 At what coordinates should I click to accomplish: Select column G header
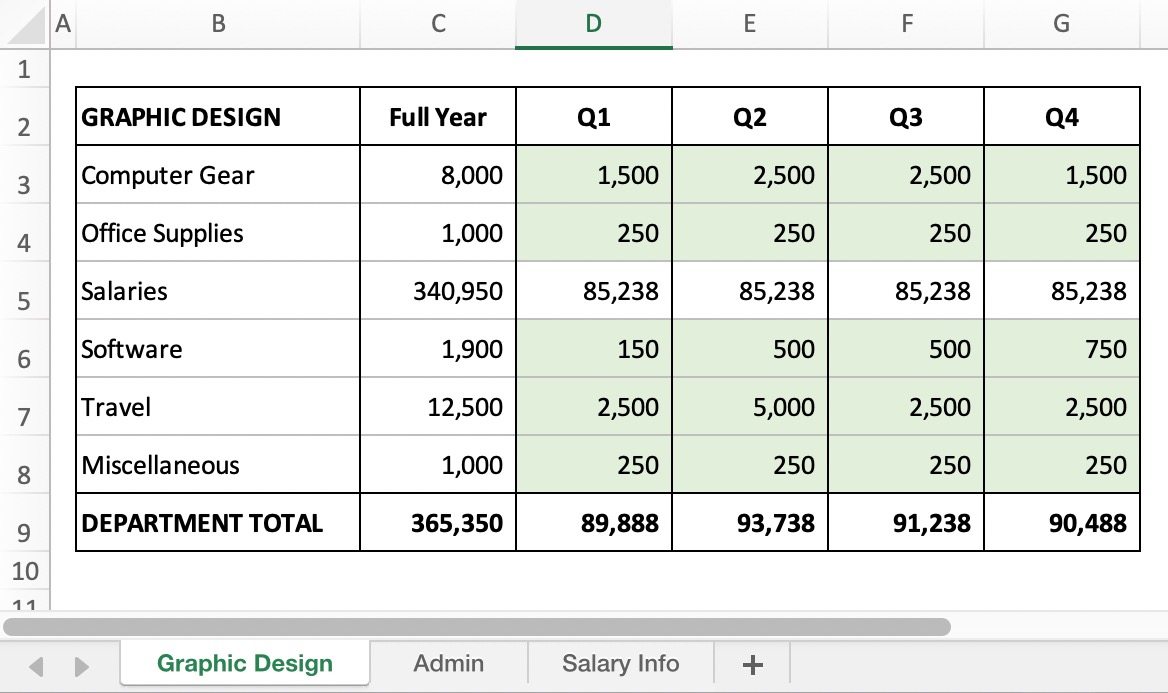[x=1061, y=24]
